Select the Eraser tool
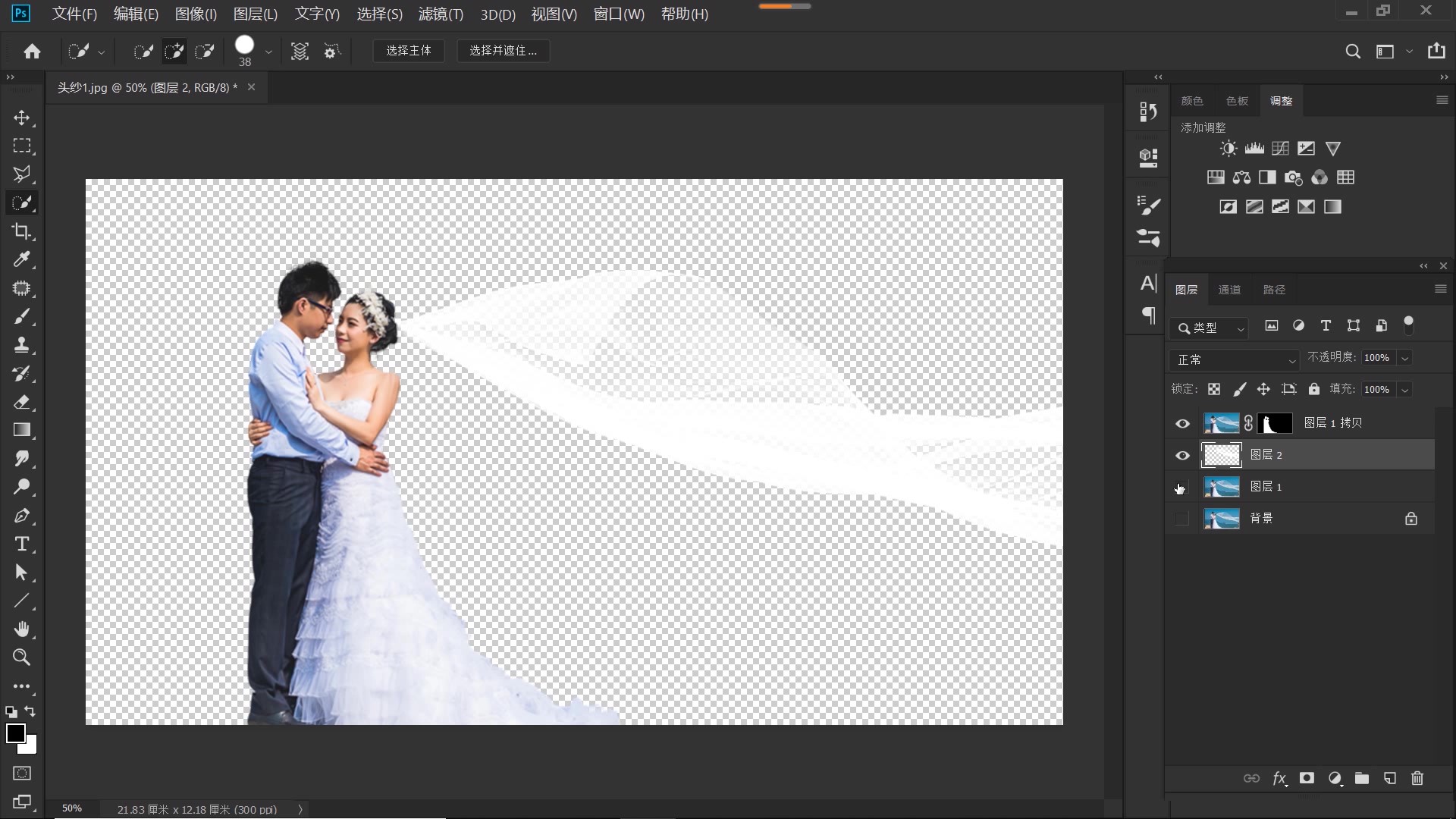 pos(21,402)
